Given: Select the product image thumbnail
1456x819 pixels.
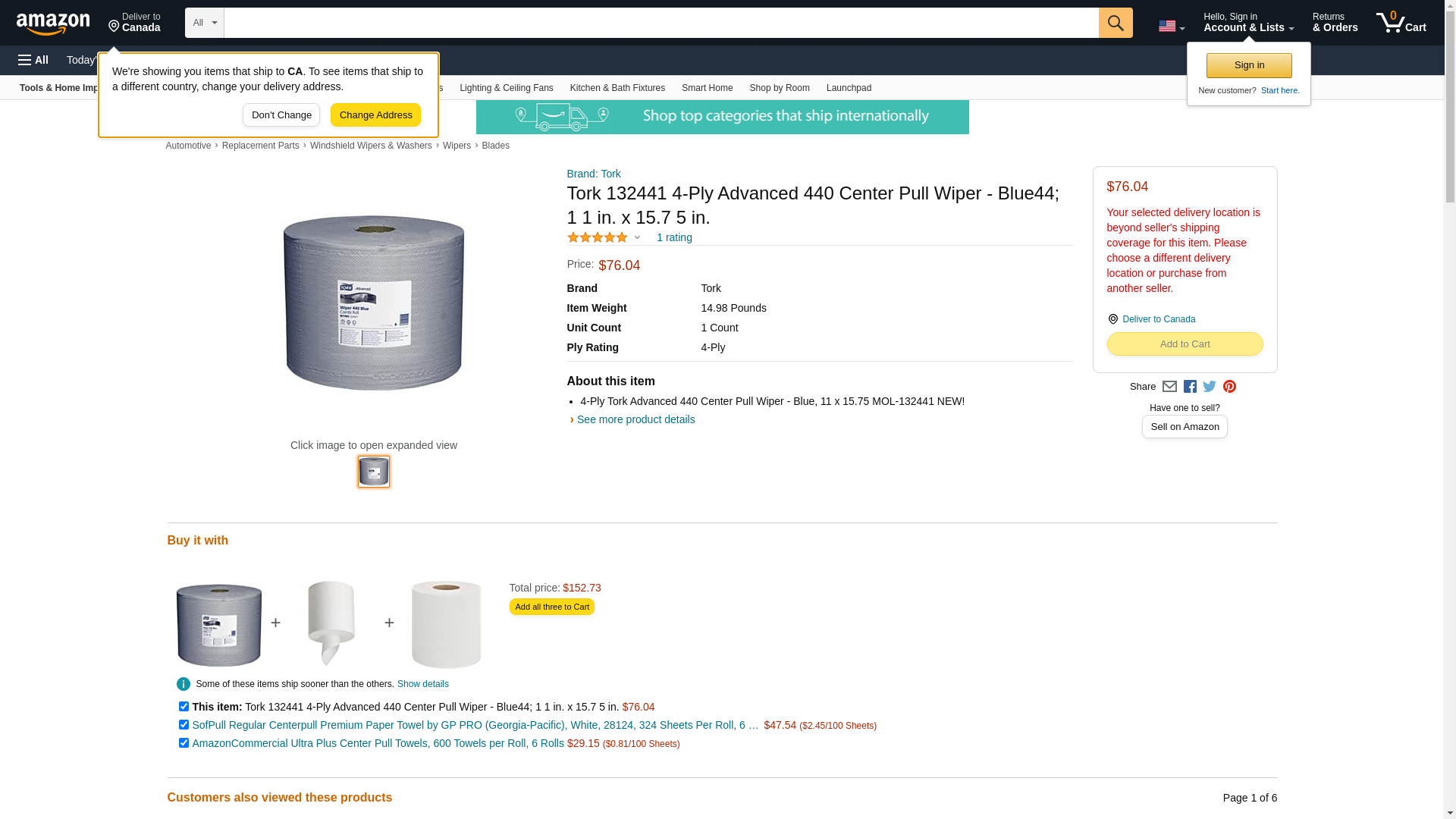Looking at the screenshot, I should (x=374, y=472).
